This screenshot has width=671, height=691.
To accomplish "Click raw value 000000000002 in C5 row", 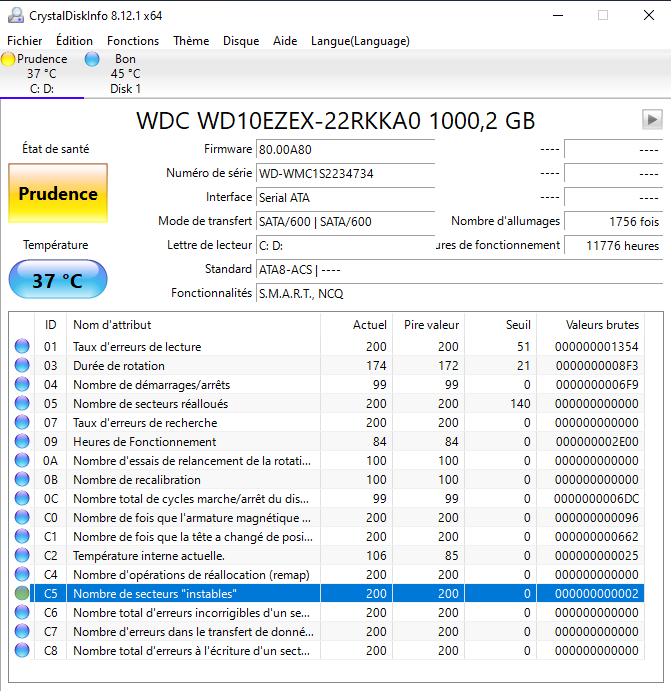I will click(x=597, y=593).
